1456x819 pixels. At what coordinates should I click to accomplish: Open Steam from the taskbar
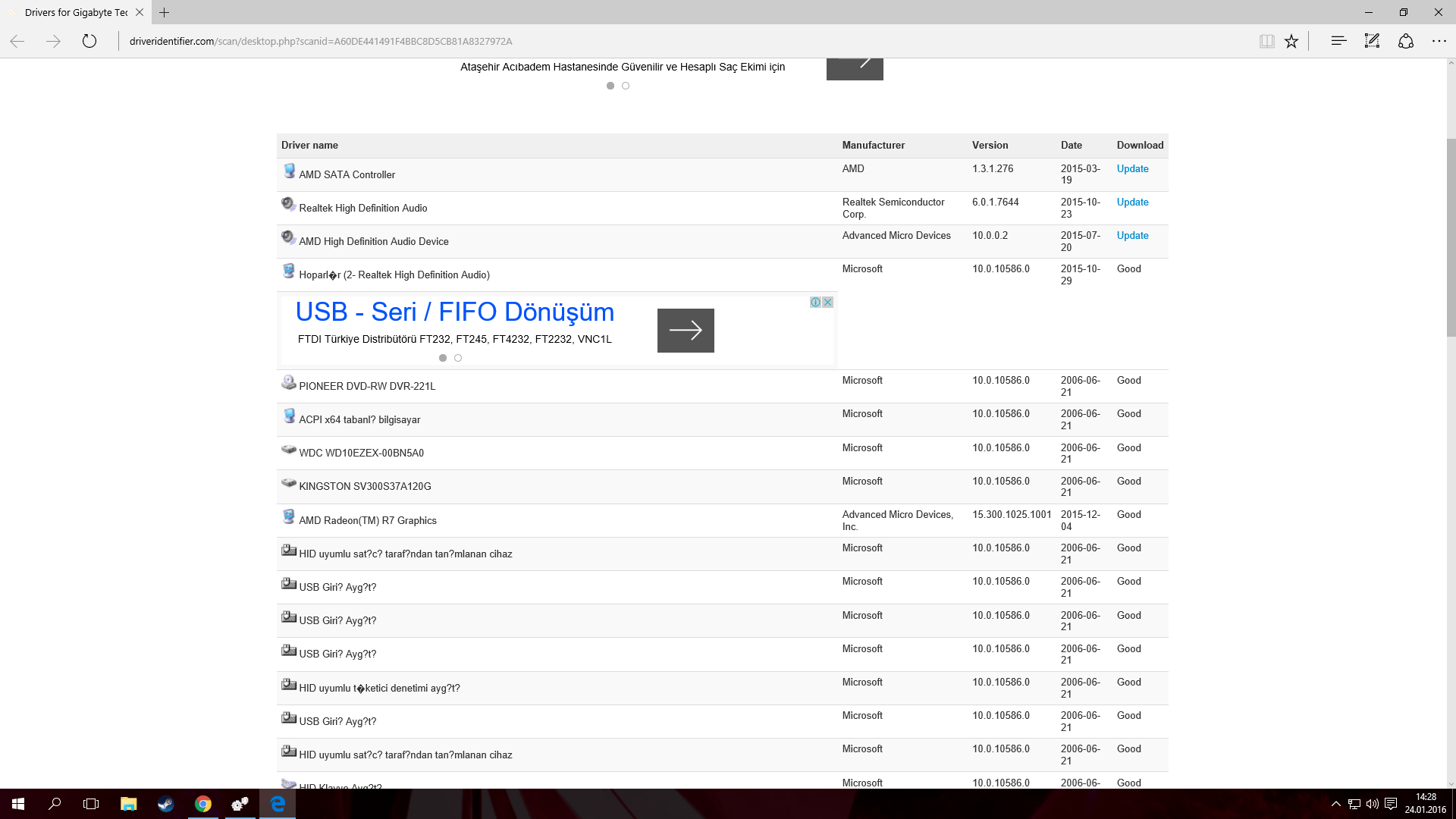coord(165,804)
